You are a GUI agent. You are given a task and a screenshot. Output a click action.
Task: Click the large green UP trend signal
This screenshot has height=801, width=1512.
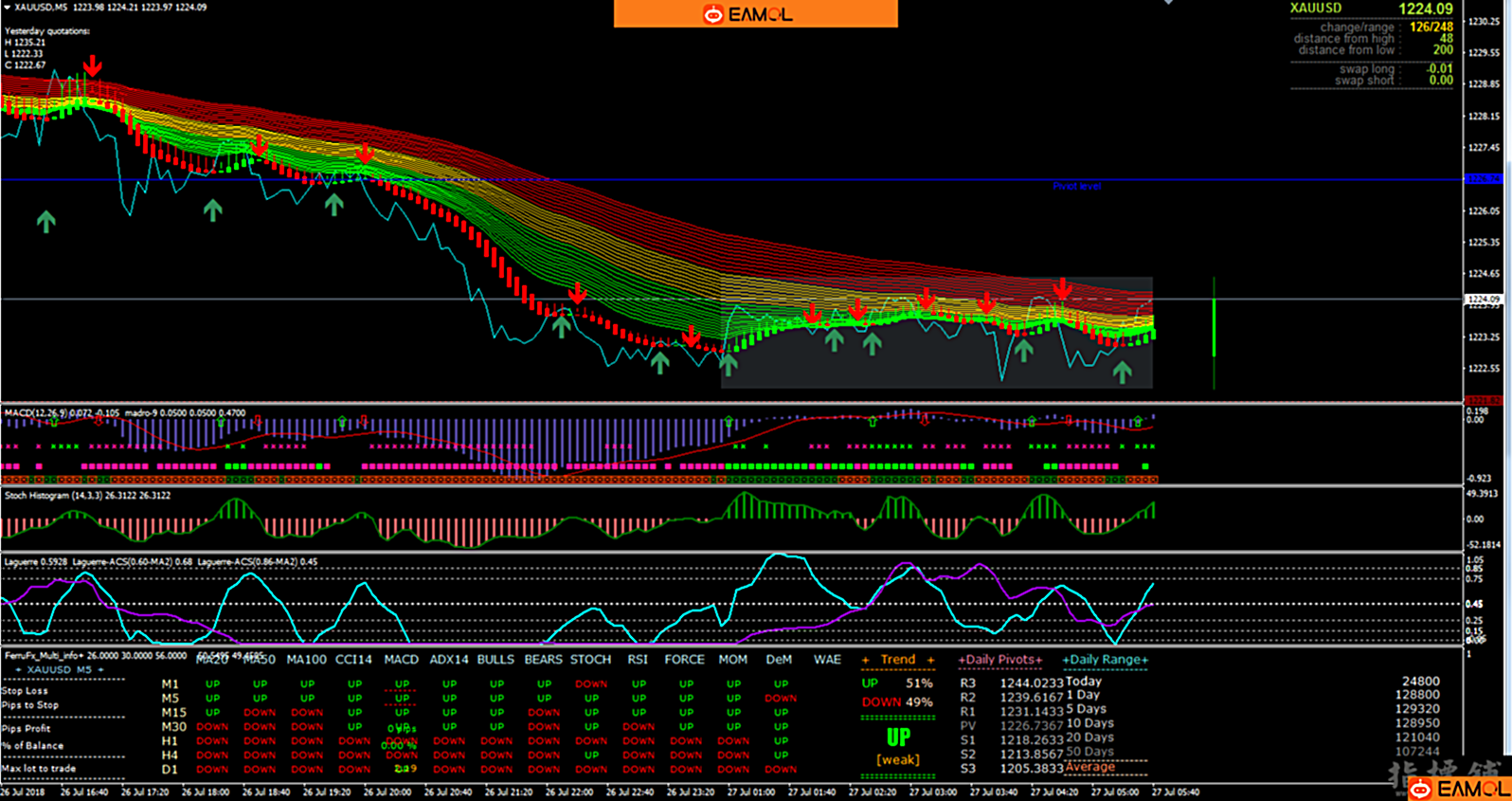tap(897, 737)
